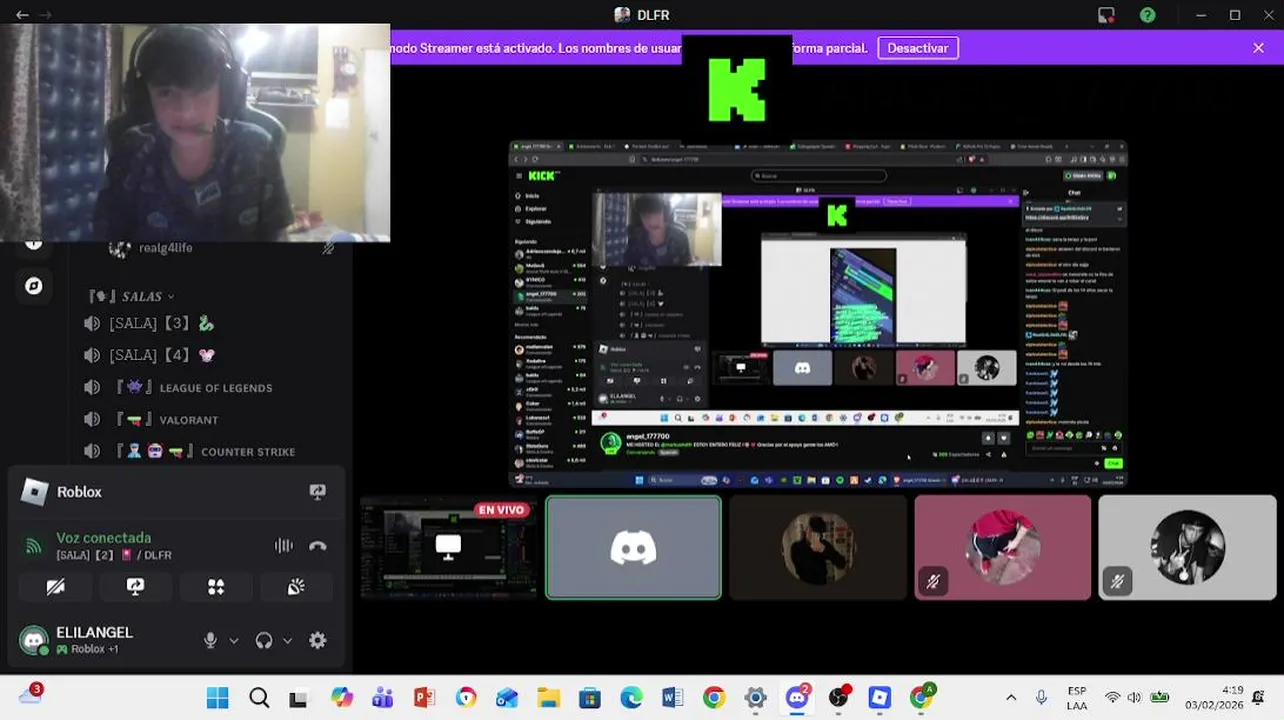The width and height of the screenshot is (1284, 720).
Task: Open Microsoft Store from the taskbar
Action: click(590, 698)
